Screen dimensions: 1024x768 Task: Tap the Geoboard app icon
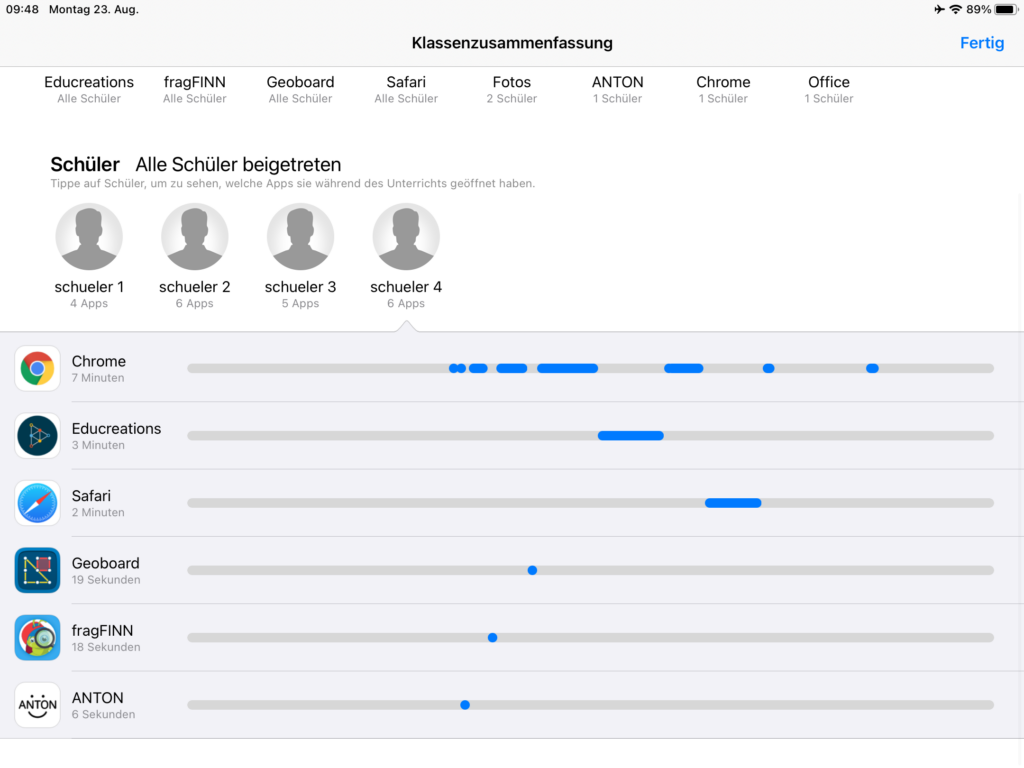[x=38, y=570]
